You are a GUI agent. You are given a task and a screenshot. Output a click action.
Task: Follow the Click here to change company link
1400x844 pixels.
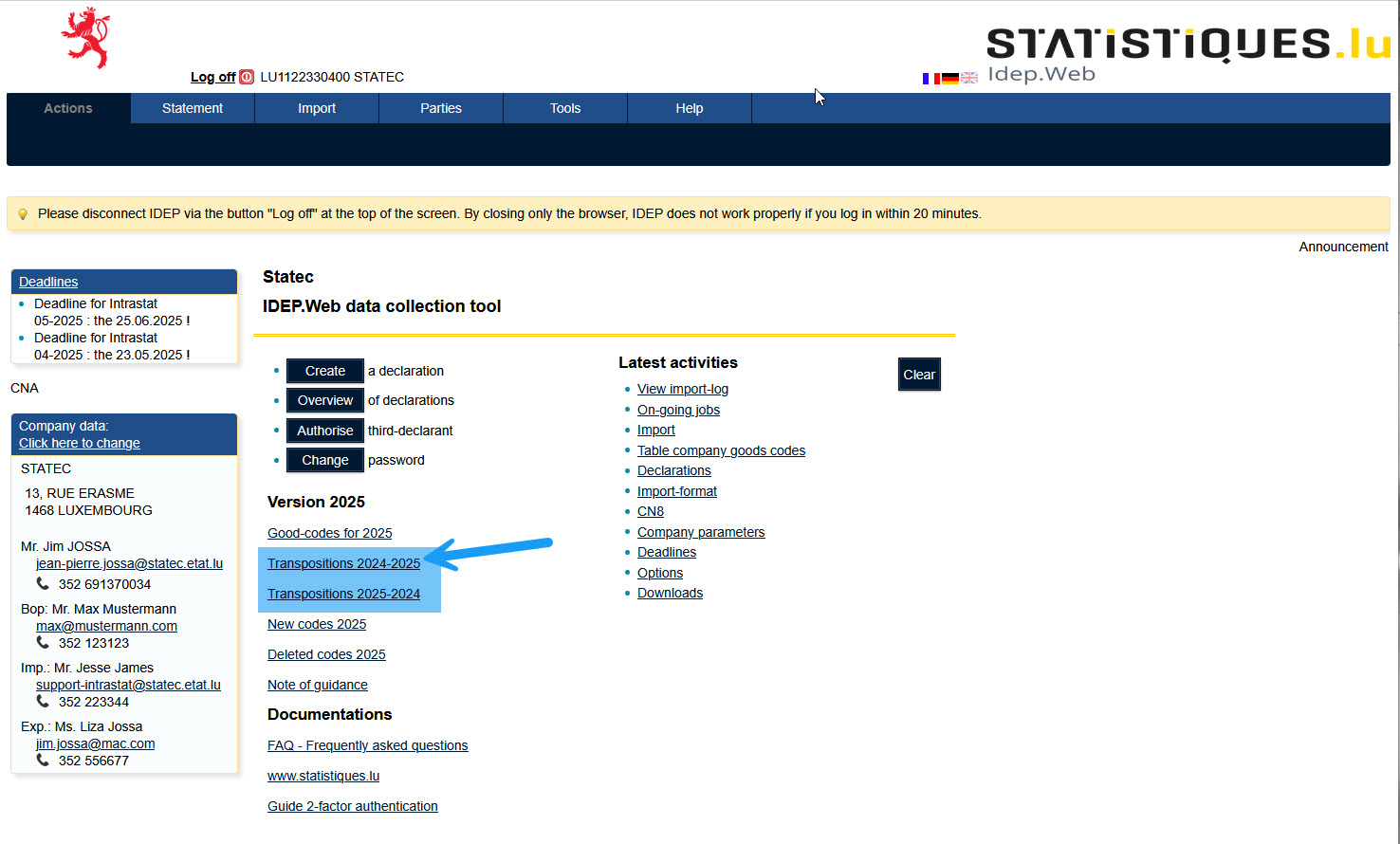pos(80,443)
